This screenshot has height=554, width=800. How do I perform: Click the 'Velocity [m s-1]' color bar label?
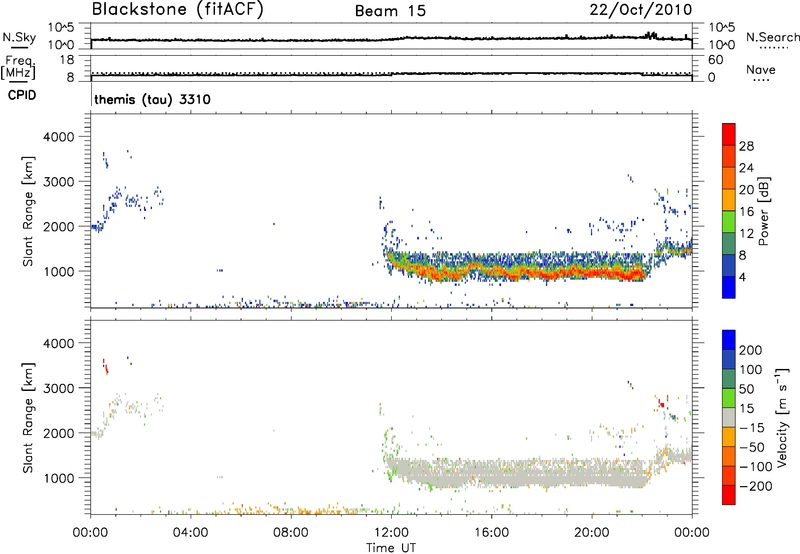pyautogui.click(x=782, y=417)
